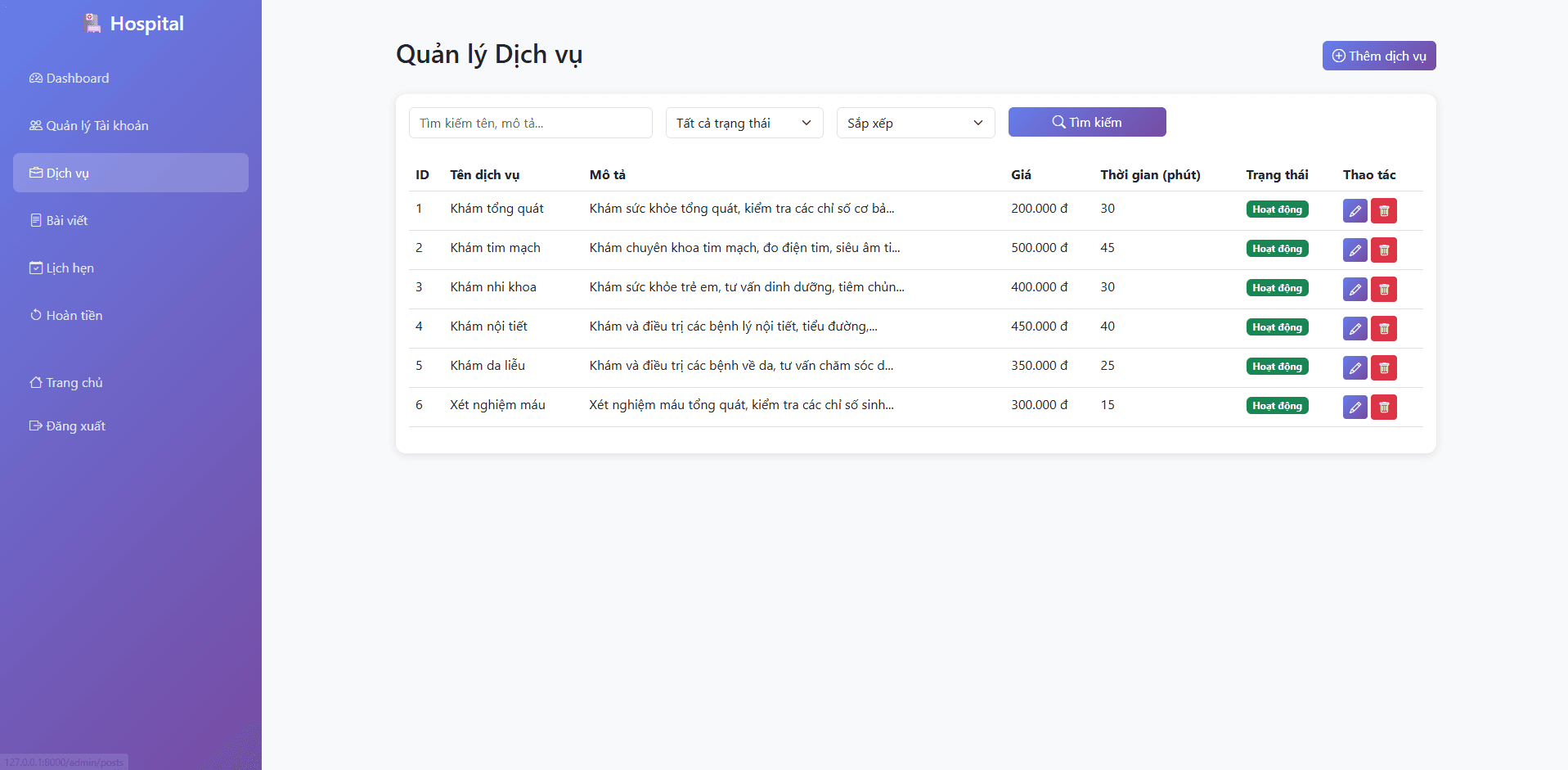1568x770 pixels.
Task: Click Hoạt động badge for Khám tim mạch
Action: pyautogui.click(x=1277, y=249)
